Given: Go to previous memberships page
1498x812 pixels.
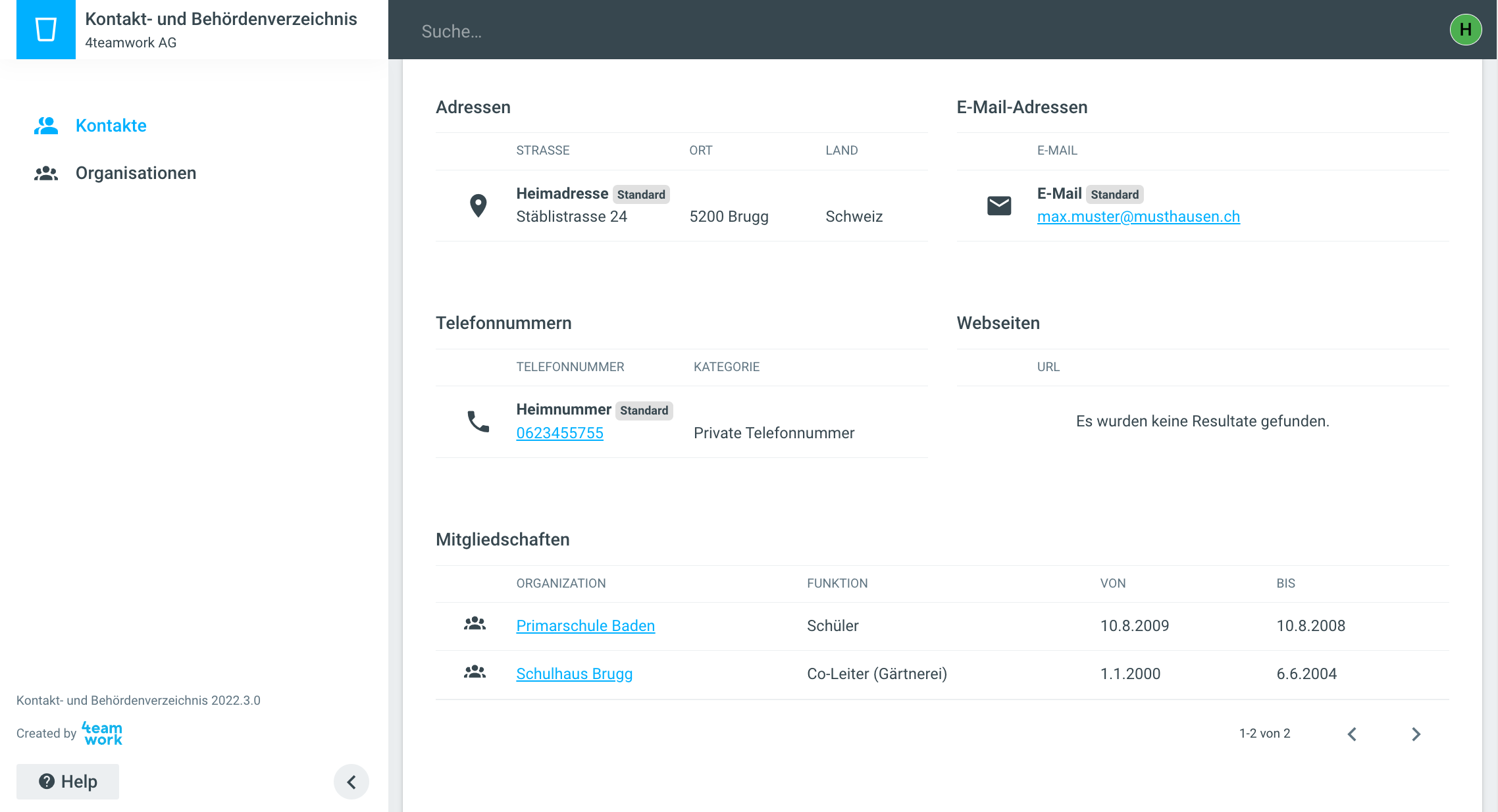Looking at the screenshot, I should 1352,734.
